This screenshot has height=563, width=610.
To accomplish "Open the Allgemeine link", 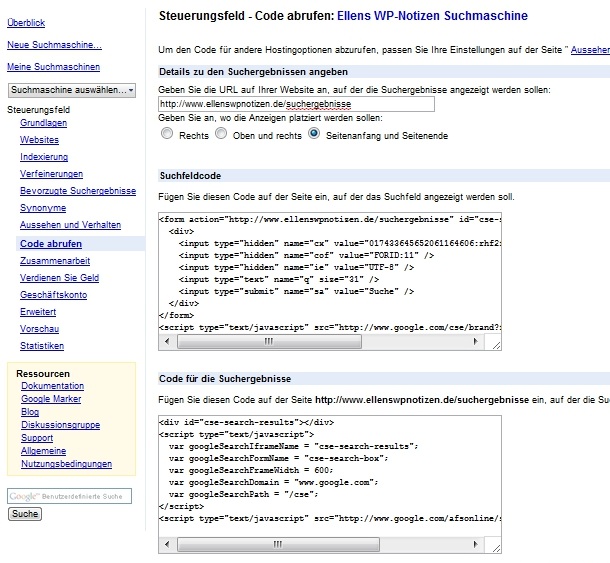I will 44,451.
